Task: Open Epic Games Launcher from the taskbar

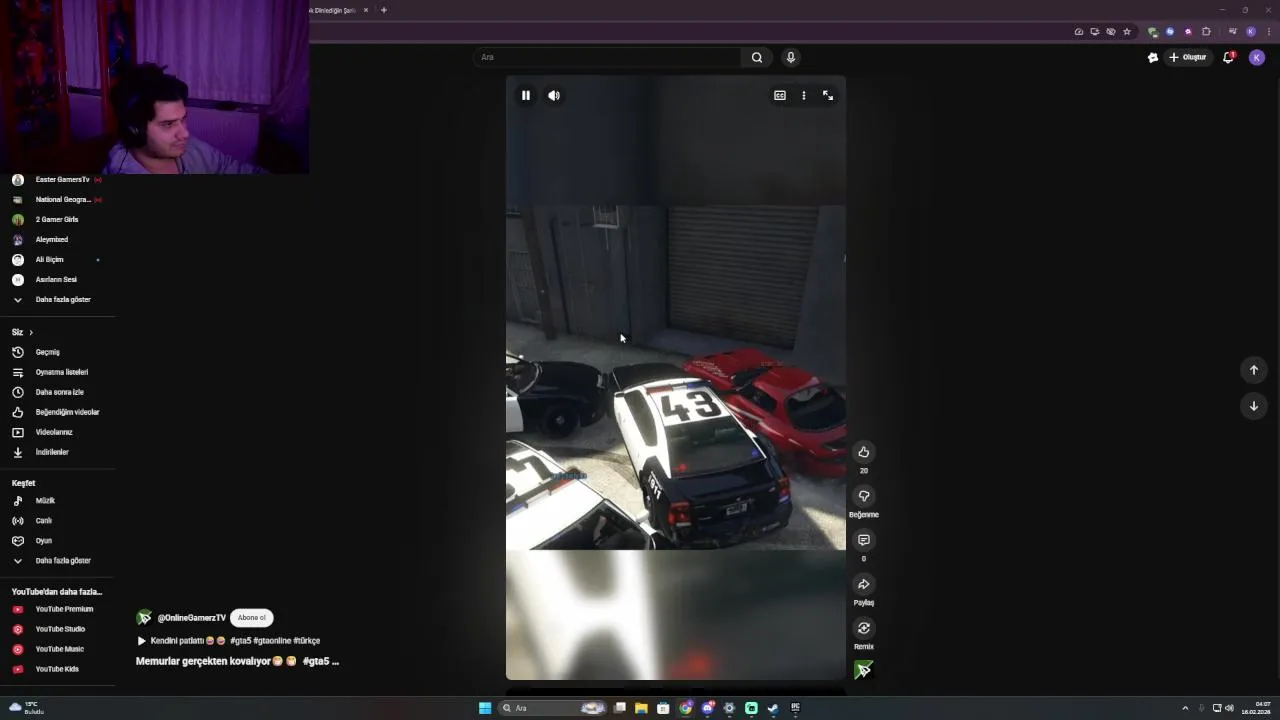Action: coord(795,708)
